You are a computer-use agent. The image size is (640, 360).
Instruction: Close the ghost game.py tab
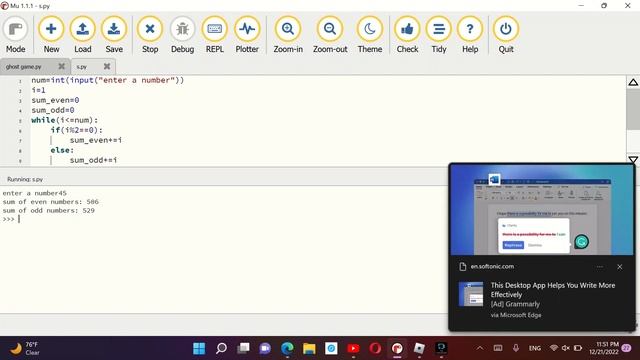62,66
